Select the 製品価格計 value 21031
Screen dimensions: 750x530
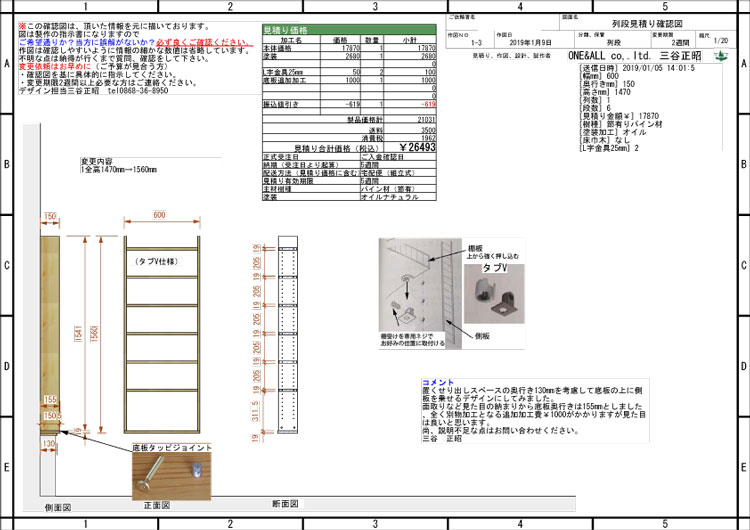[426, 120]
